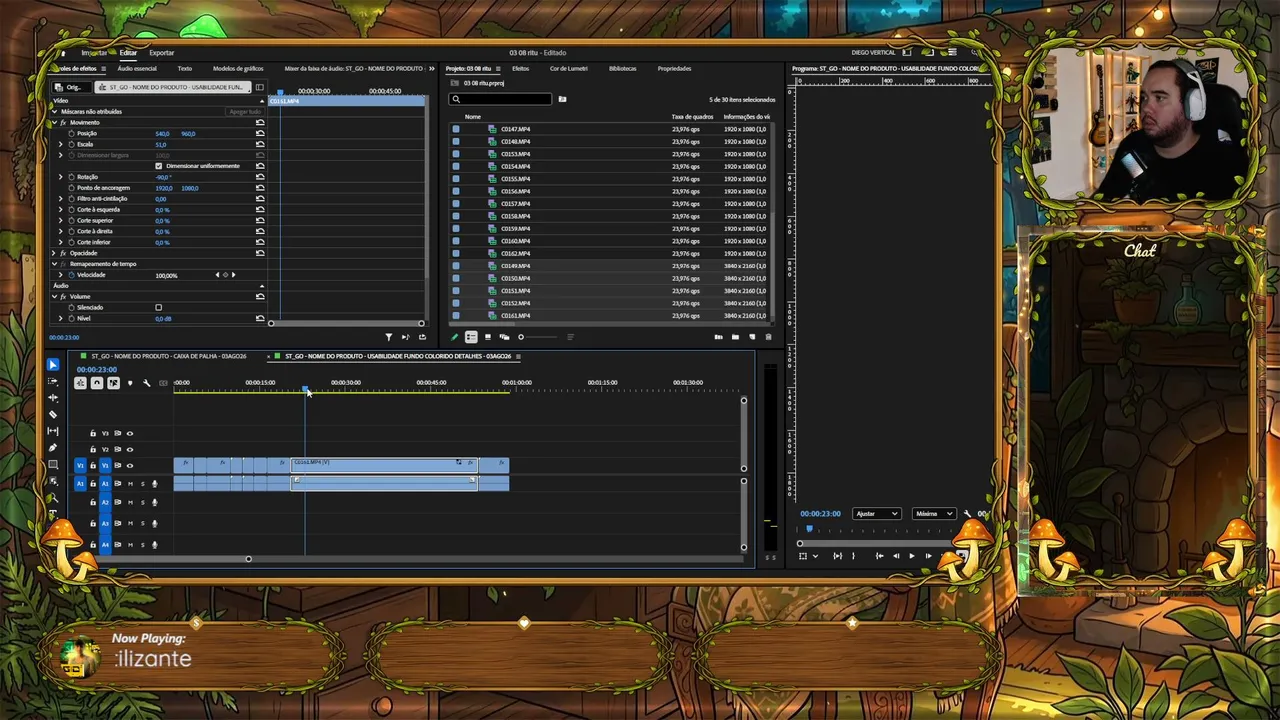Adjust project panel thumbnail zoom slider
Viewport: 1280px width, 720px height.
click(x=521, y=337)
